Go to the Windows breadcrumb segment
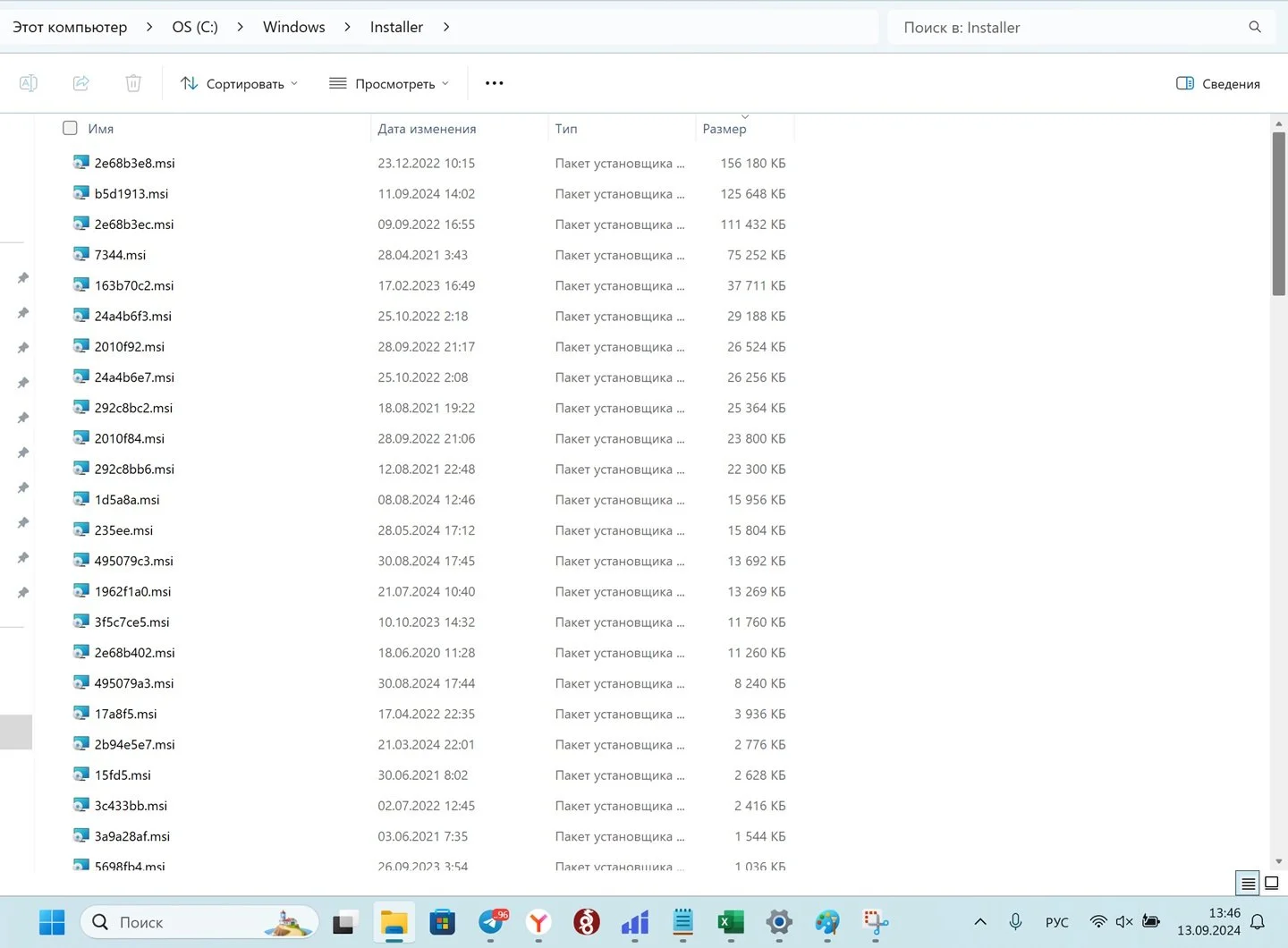This screenshot has width=1288, height=948. (293, 27)
